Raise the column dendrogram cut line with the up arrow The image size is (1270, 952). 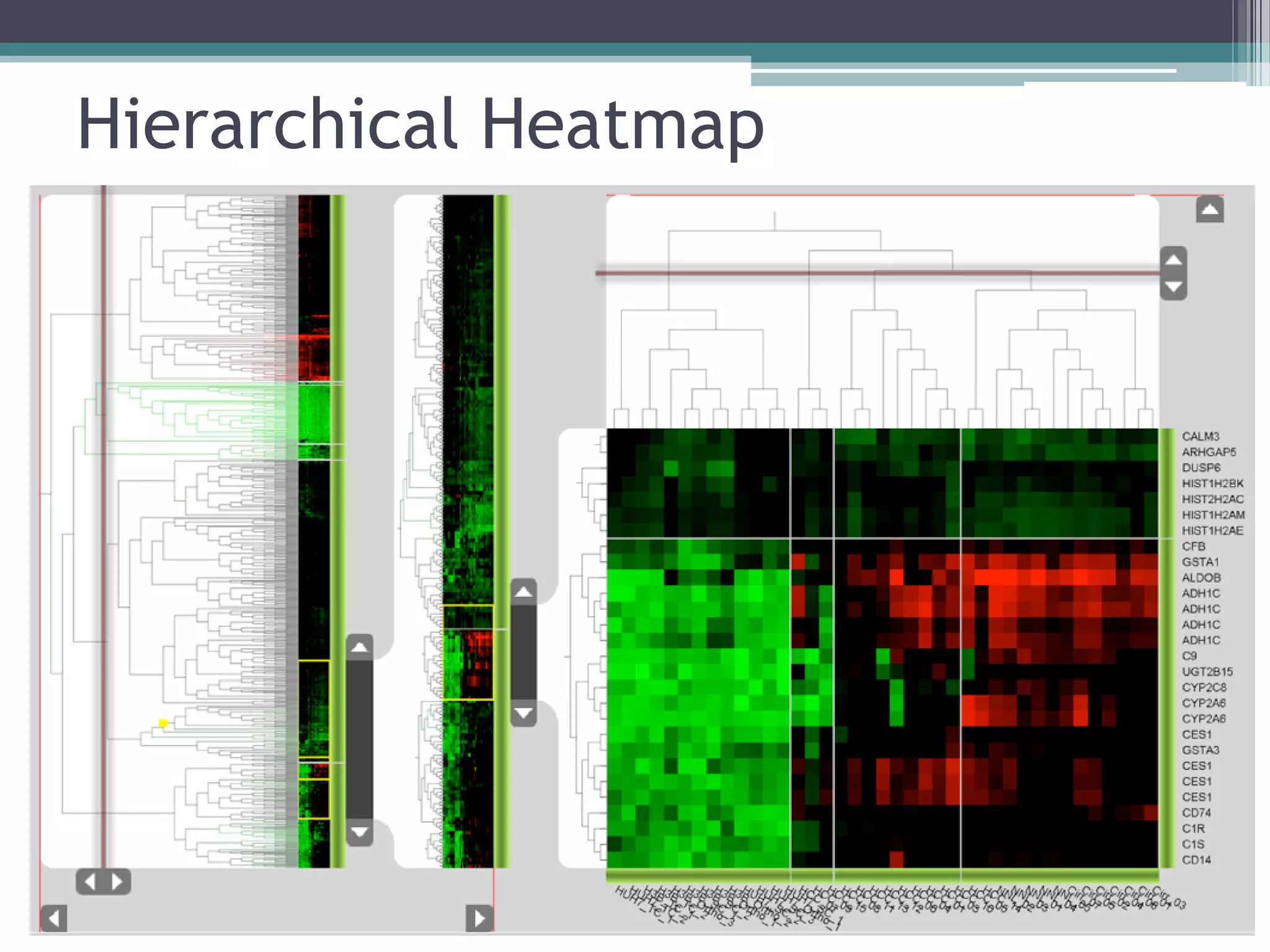click(x=1173, y=260)
